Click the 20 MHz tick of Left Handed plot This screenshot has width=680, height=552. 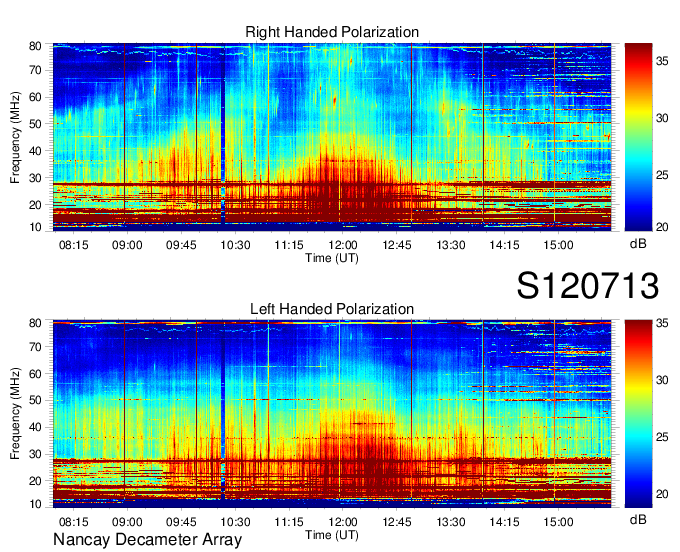point(35,481)
